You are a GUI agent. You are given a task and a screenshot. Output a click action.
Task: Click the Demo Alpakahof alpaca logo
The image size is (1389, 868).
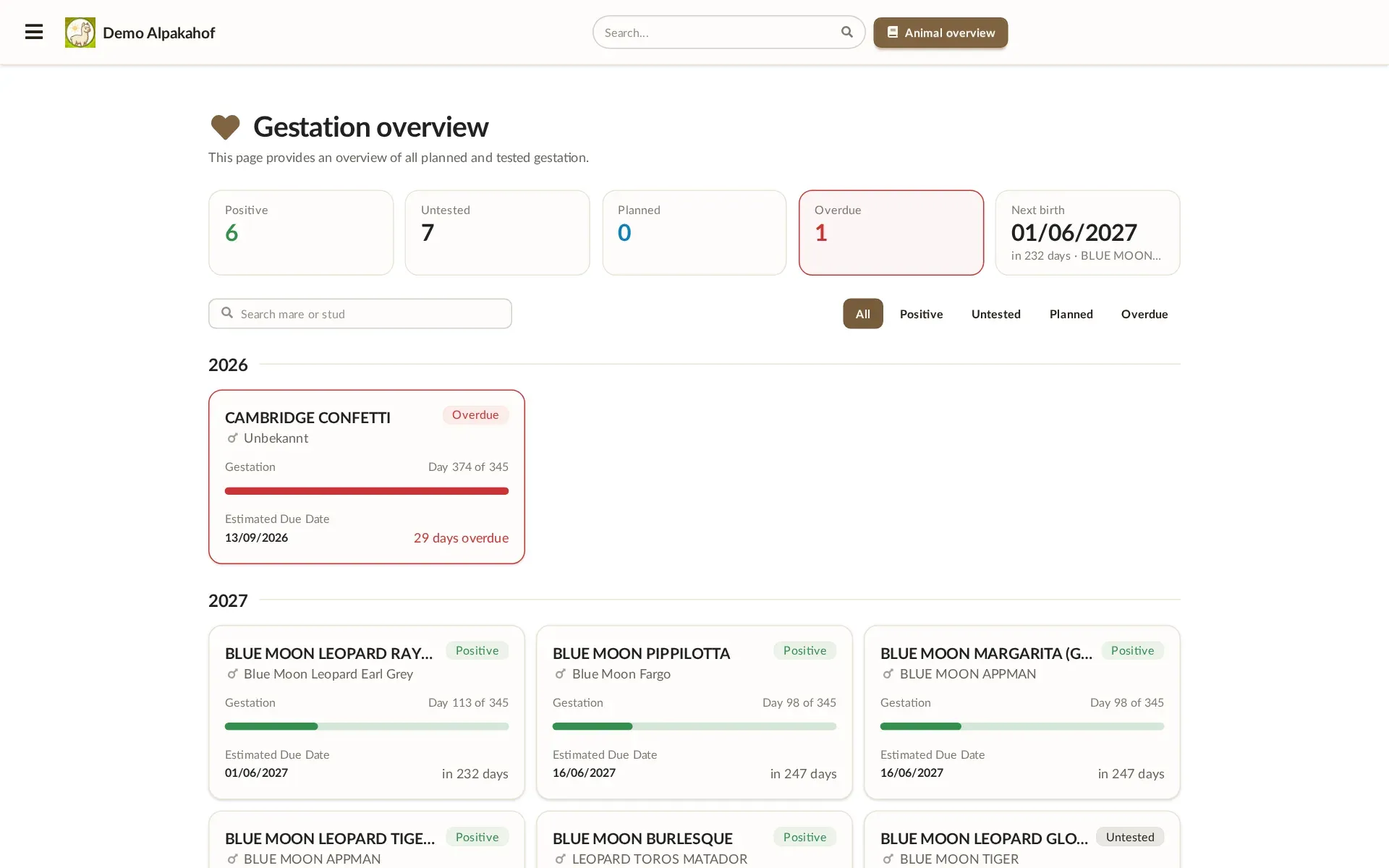pyautogui.click(x=80, y=33)
